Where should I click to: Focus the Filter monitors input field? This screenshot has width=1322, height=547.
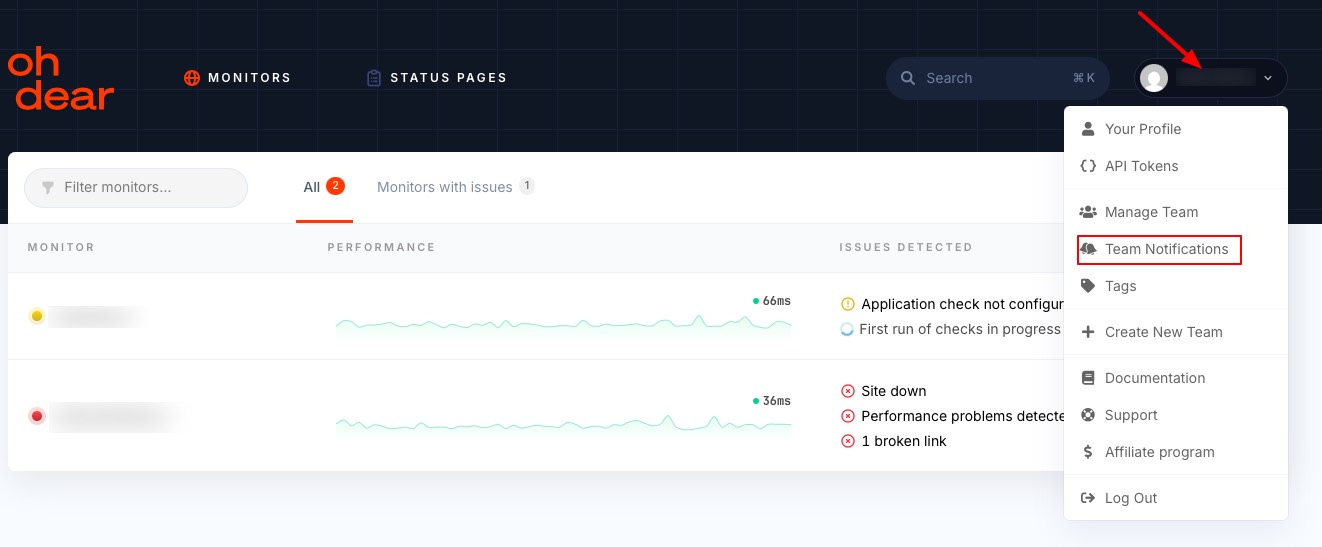click(x=145, y=188)
